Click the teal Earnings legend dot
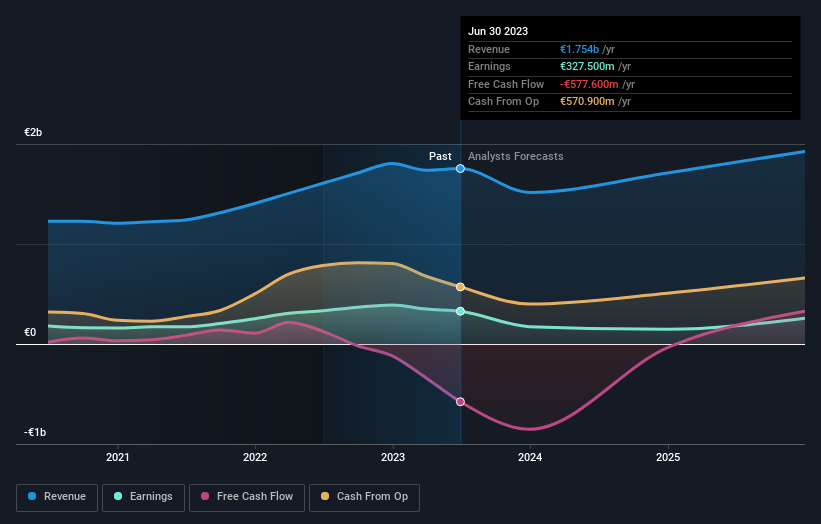This screenshot has width=821, height=524. pyautogui.click(x=118, y=496)
